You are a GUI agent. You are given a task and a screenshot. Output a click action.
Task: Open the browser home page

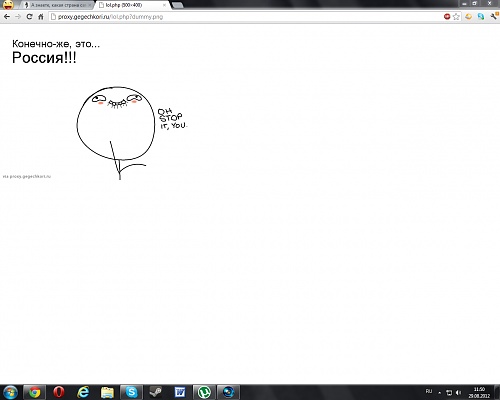pos(41,17)
